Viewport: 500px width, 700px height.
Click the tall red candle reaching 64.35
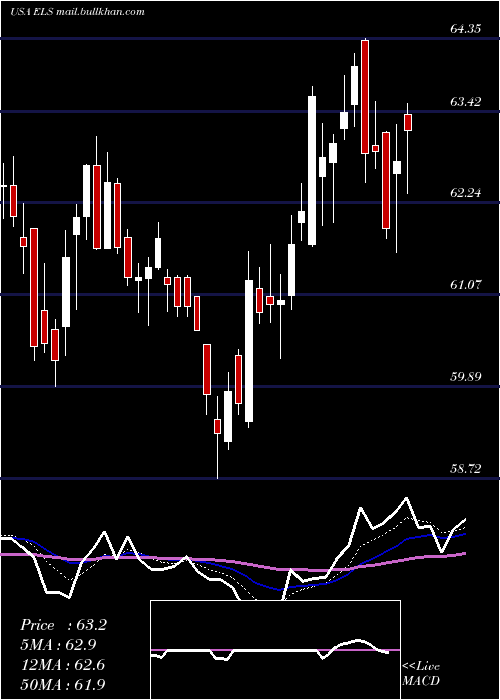pos(365,97)
